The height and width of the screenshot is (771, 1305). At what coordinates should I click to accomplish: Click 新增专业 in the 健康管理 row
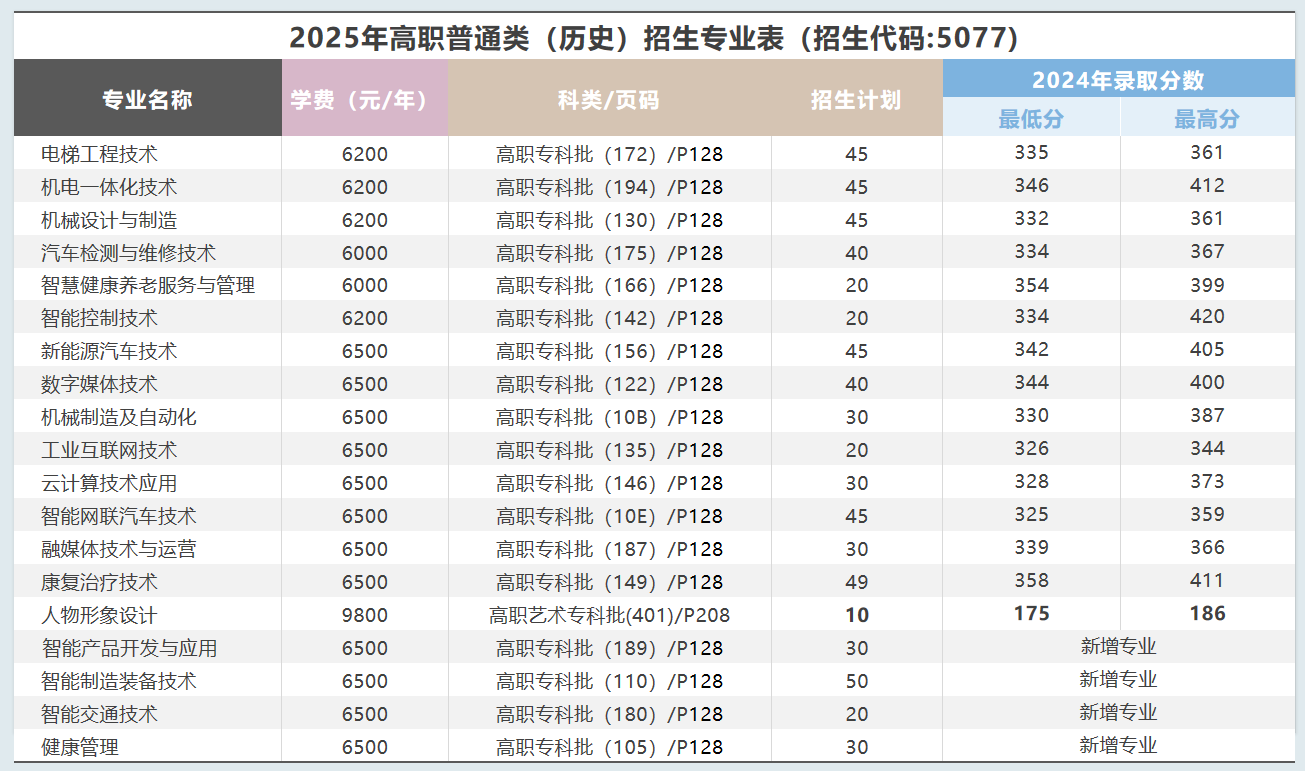pyautogui.click(x=1118, y=745)
